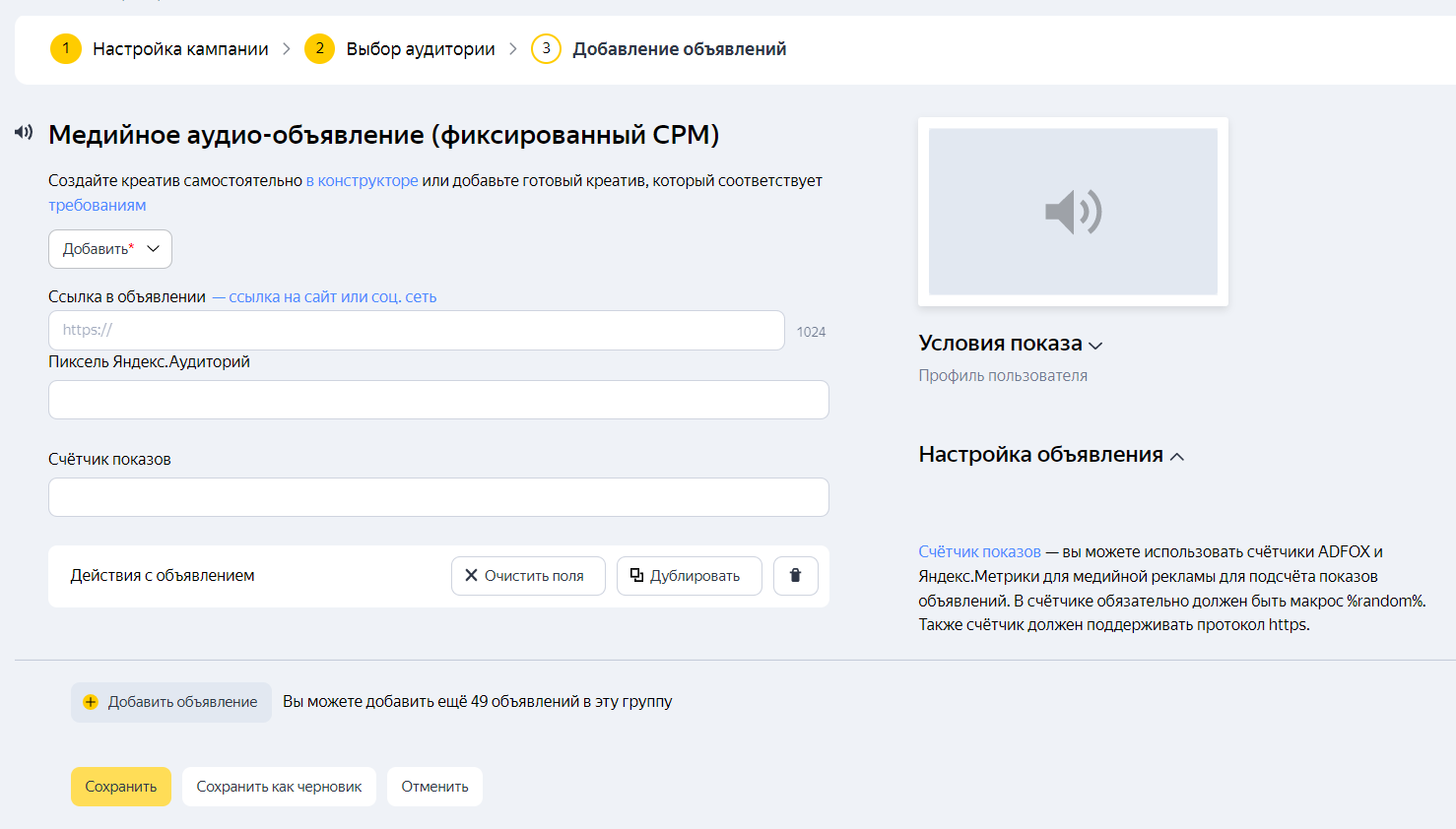Collapse the Настройка объявления section
Screen dimensions: 1456x829
(x=1051, y=455)
